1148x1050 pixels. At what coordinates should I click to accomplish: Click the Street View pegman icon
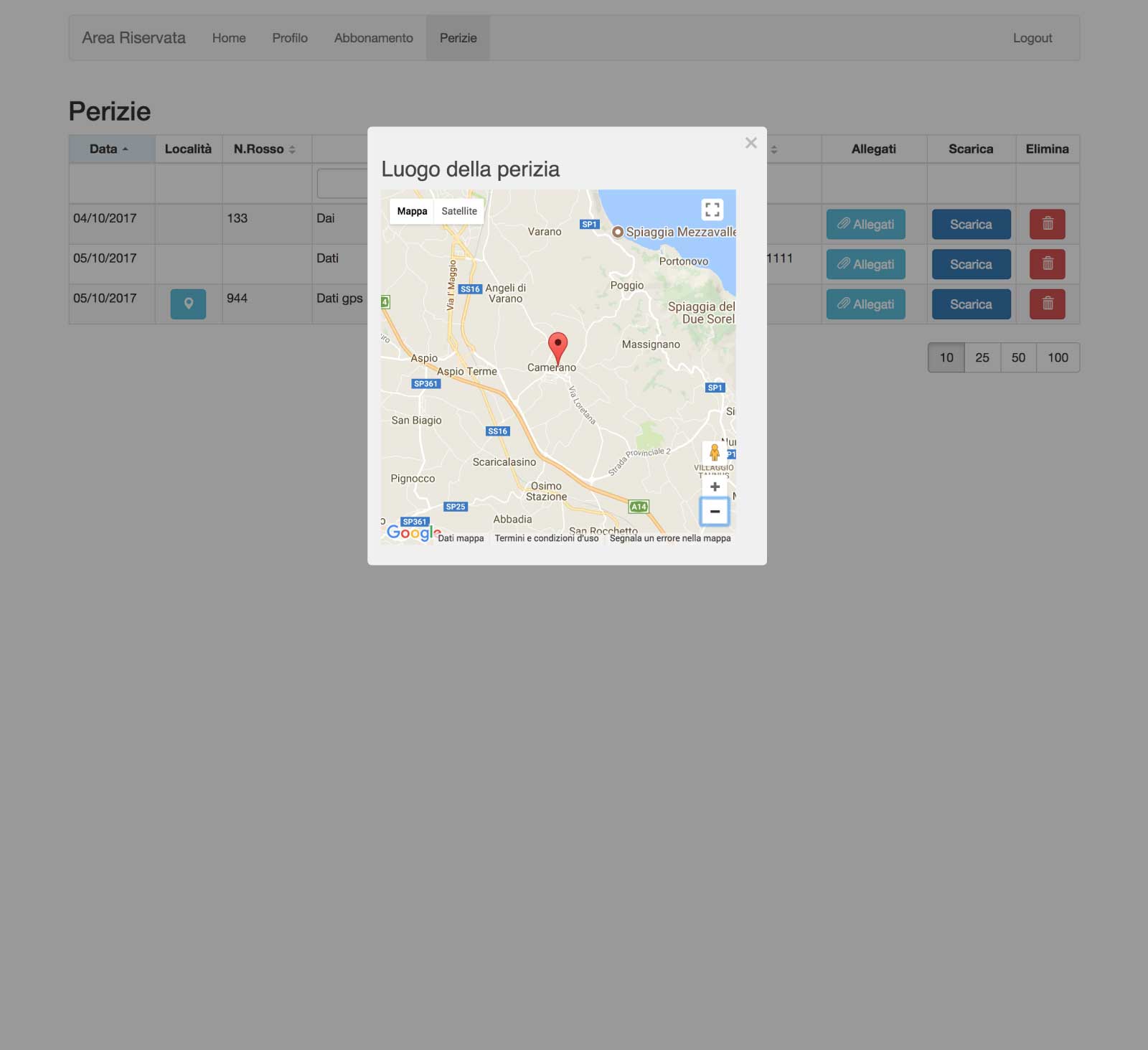click(x=715, y=452)
